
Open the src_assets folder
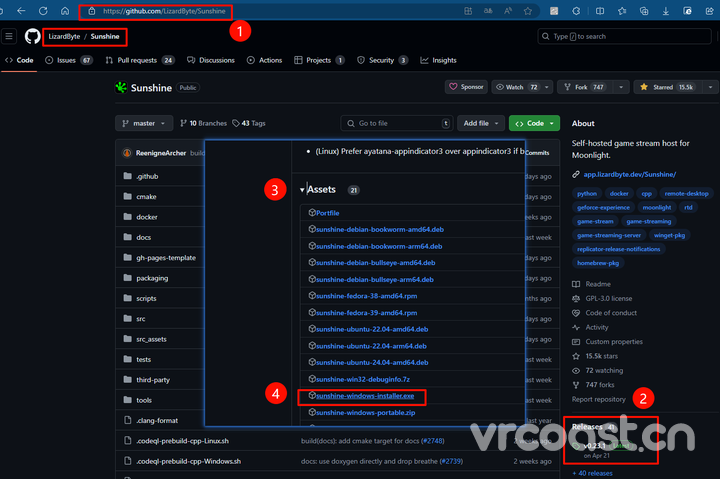tap(151, 339)
